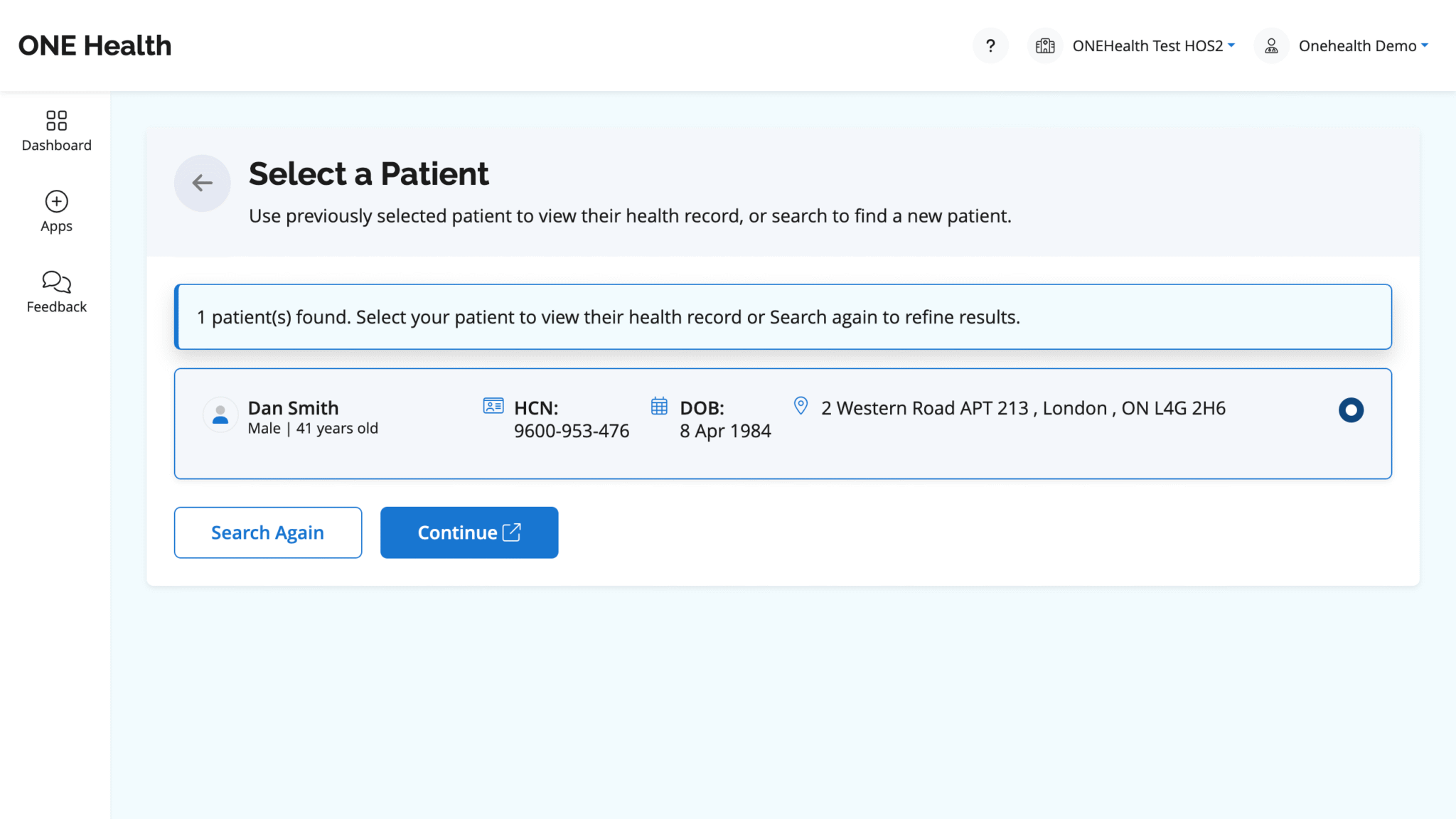Click the help question mark icon
The width and height of the screenshot is (1456, 819).
point(990,45)
